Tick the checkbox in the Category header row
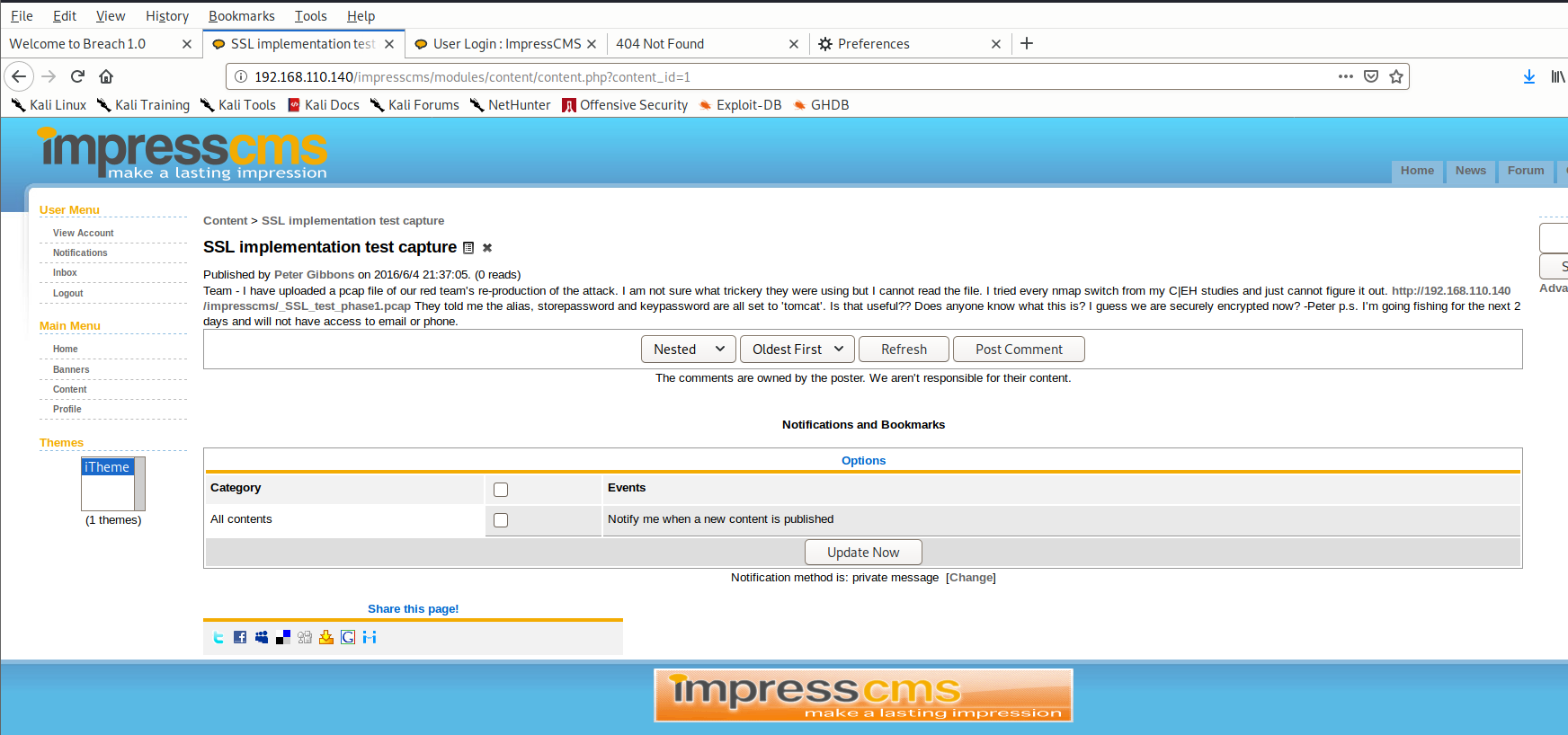 pyautogui.click(x=501, y=490)
